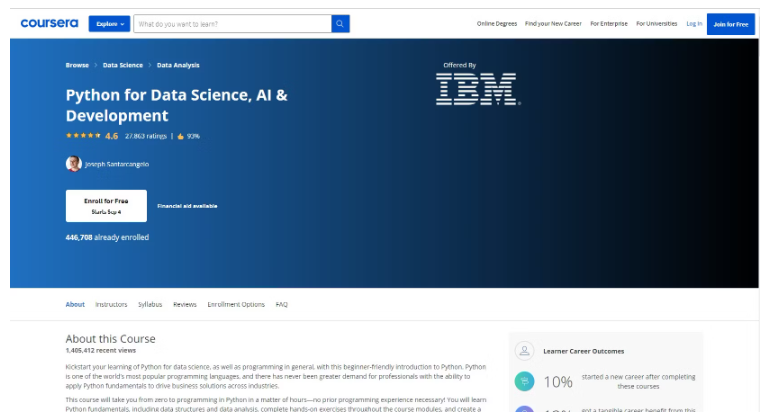Select Data Science breadcrumb
Screen dimensions: 766x417
pos(123,65)
